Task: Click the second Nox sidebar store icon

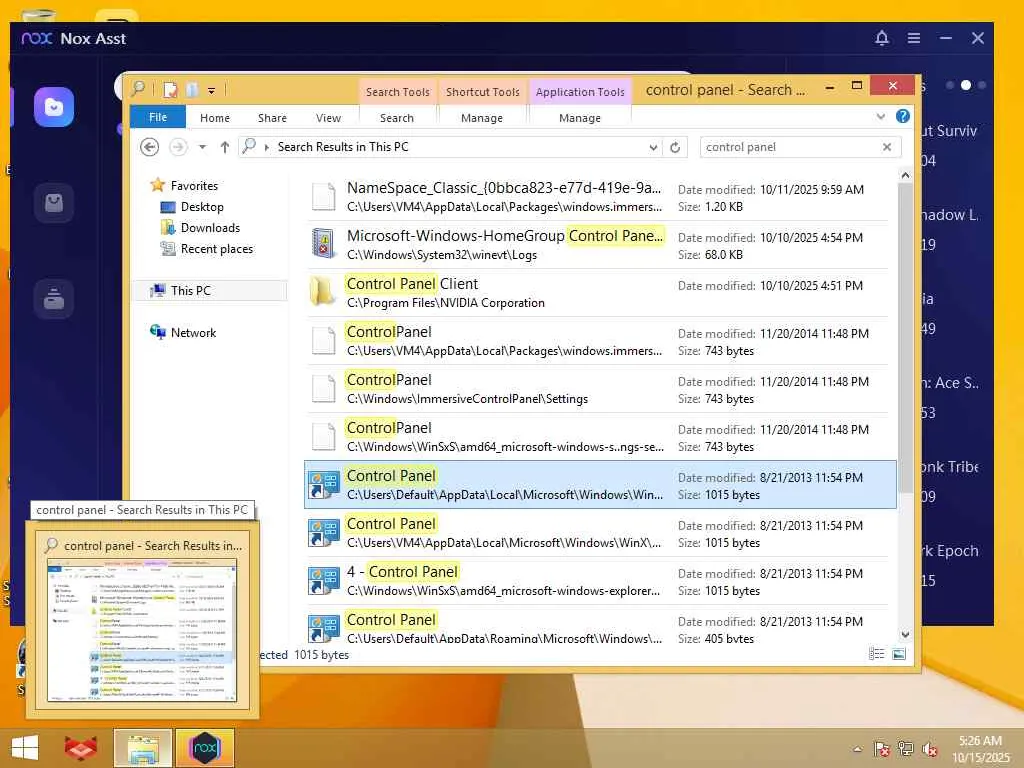Action: pos(54,203)
